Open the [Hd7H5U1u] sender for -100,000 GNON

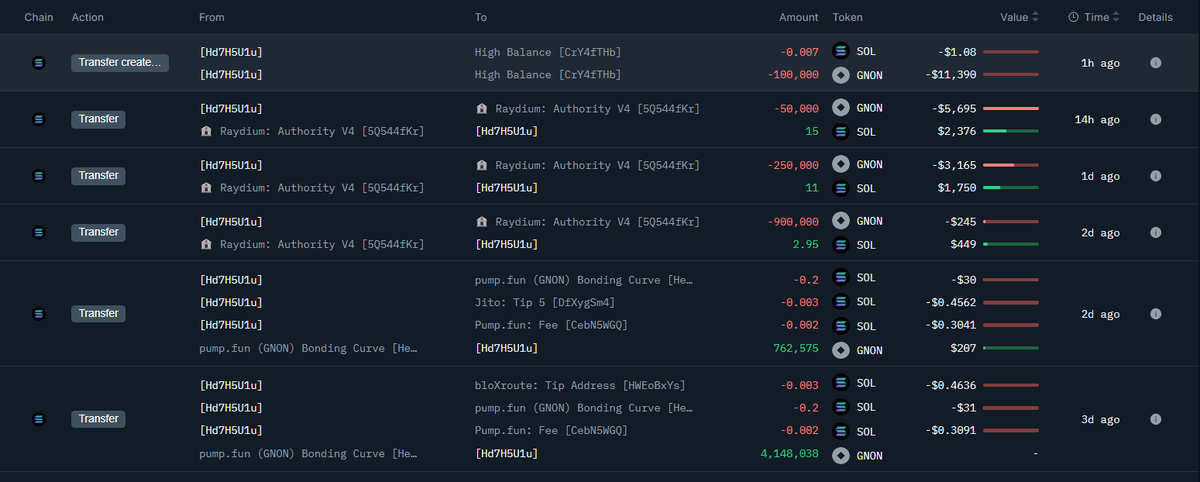[231, 74]
